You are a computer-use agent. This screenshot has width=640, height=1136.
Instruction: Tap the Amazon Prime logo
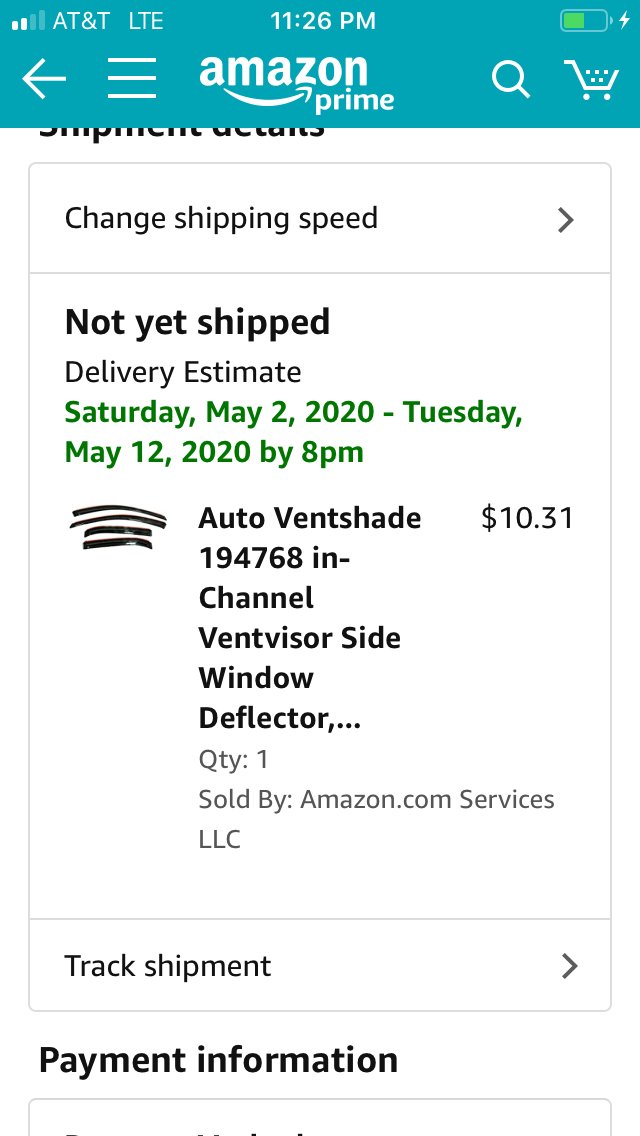(296, 83)
